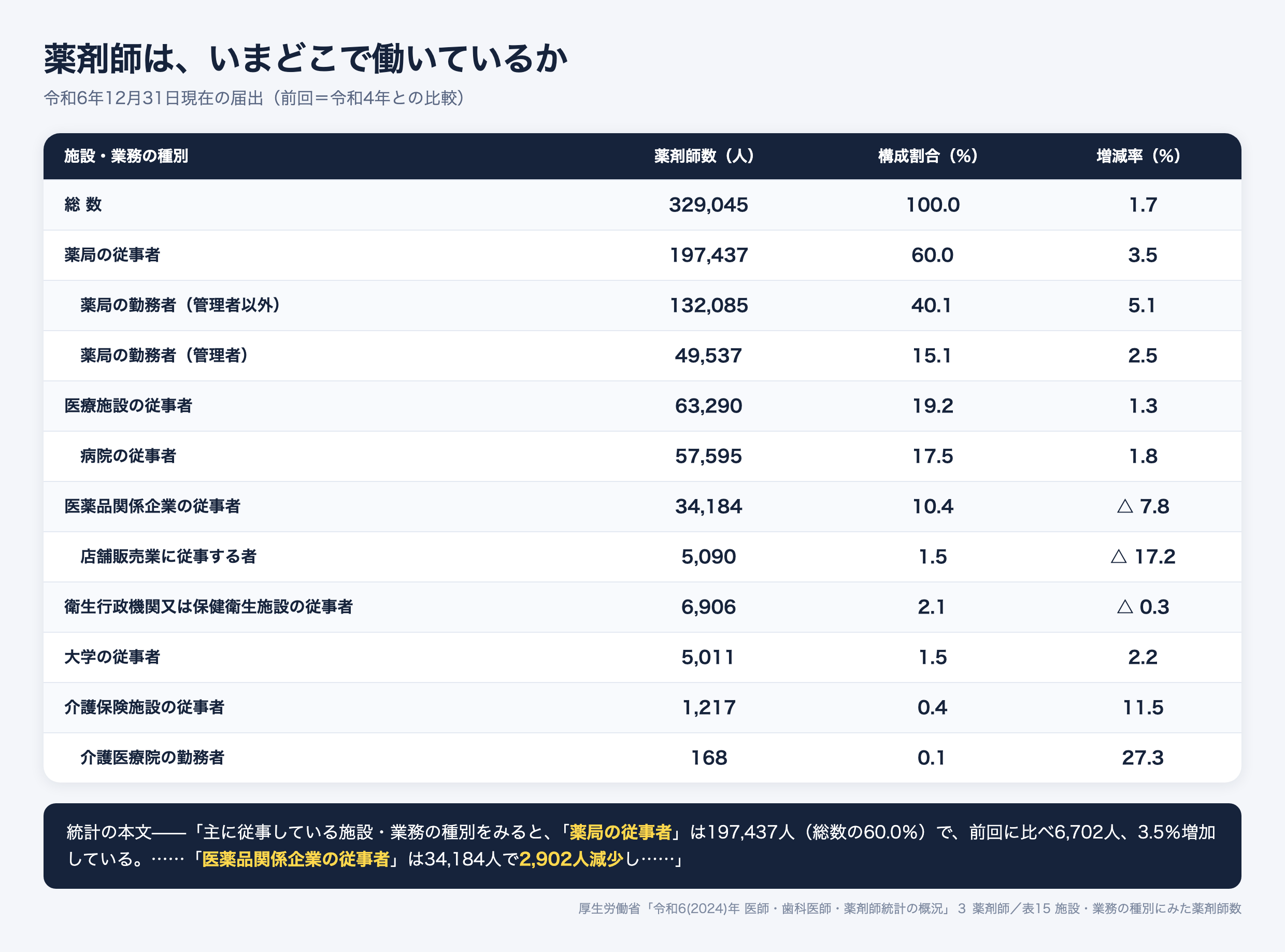Click the value 197,437 in table
This screenshot has width=1285, height=952.
tap(708, 254)
